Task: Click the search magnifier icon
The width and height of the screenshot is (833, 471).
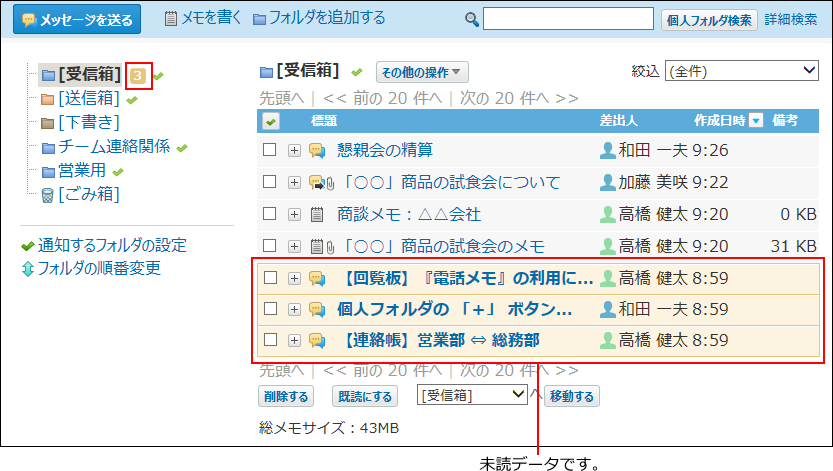Action: pos(471,20)
